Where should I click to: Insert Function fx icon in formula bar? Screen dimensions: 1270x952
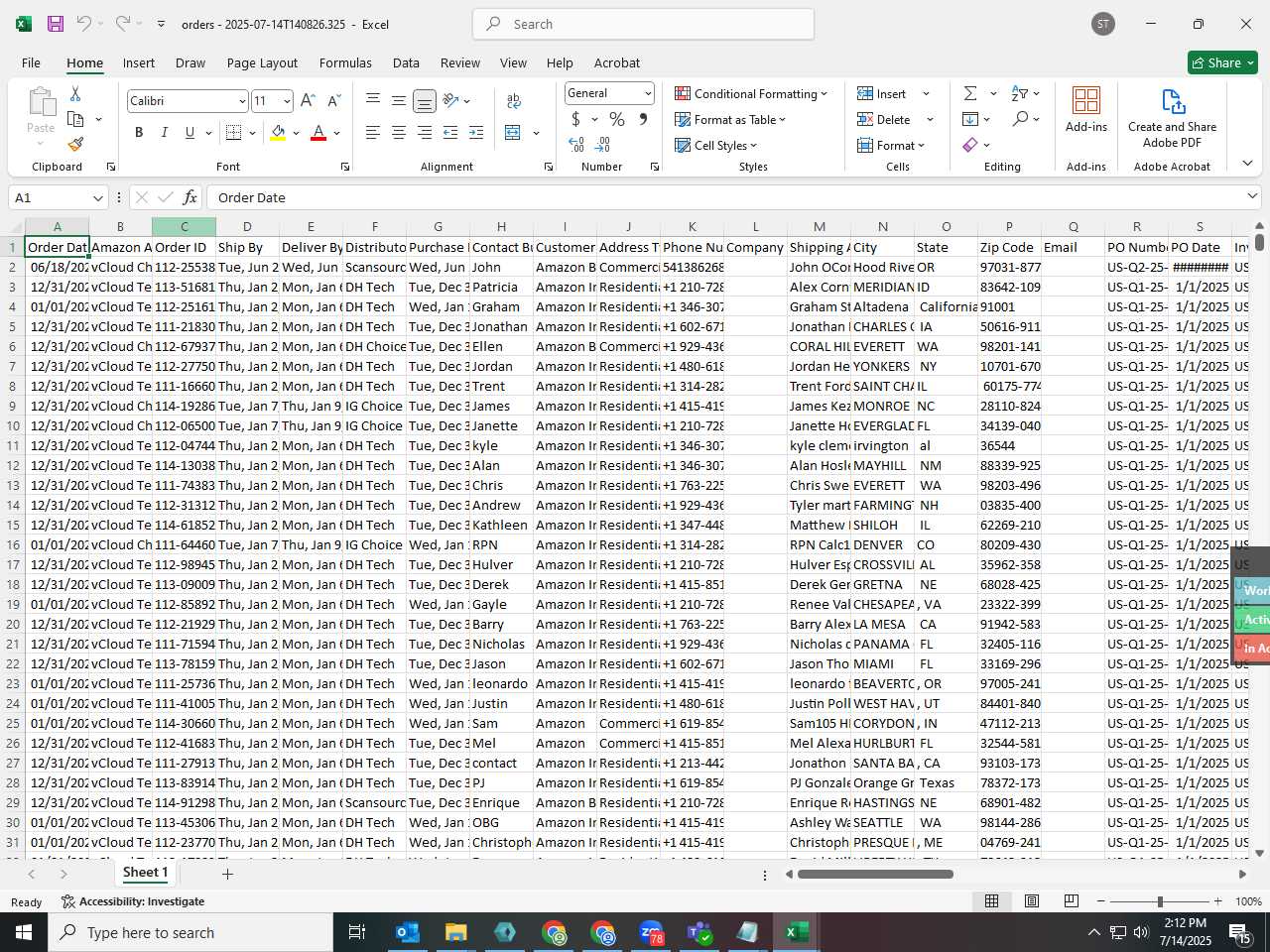pos(190,197)
